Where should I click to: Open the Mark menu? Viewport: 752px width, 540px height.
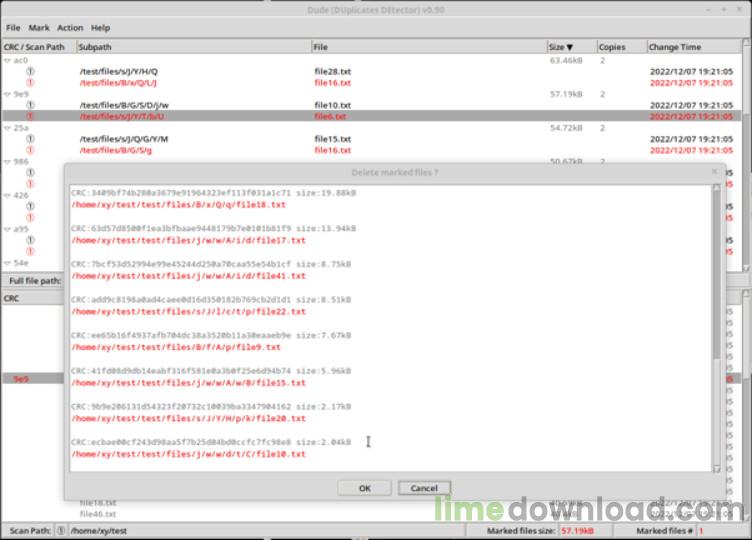(x=39, y=28)
